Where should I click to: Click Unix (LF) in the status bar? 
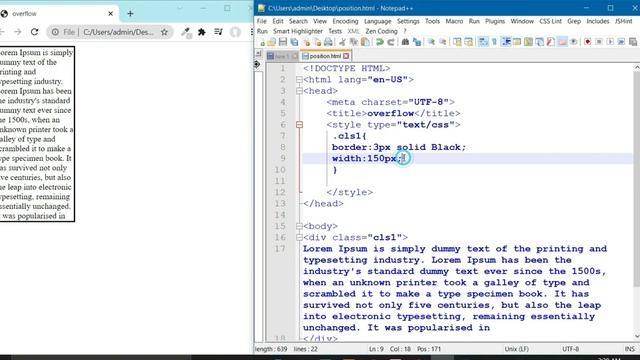click(x=517, y=349)
